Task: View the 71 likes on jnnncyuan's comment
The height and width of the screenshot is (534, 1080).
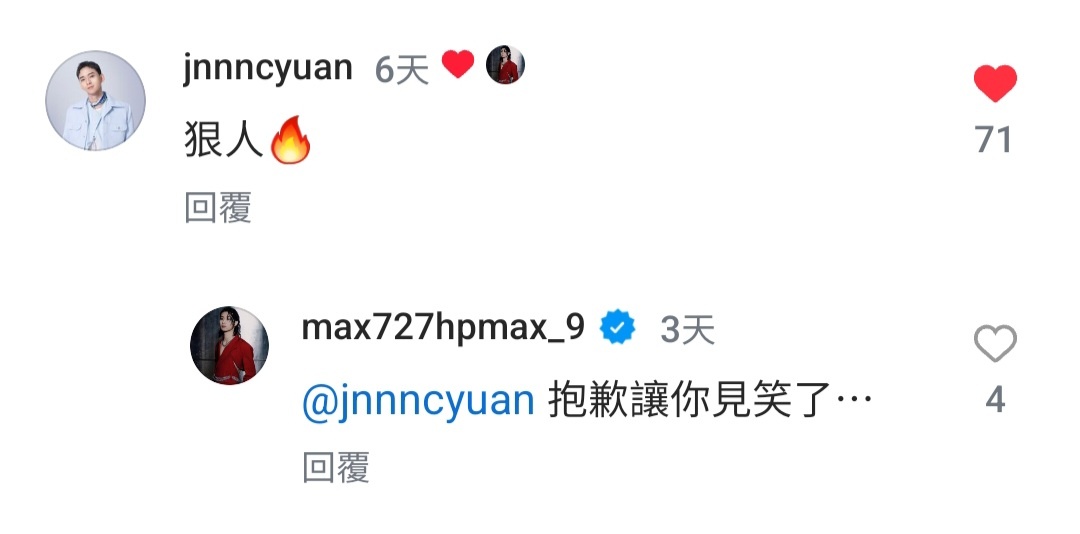Action: 994,140
